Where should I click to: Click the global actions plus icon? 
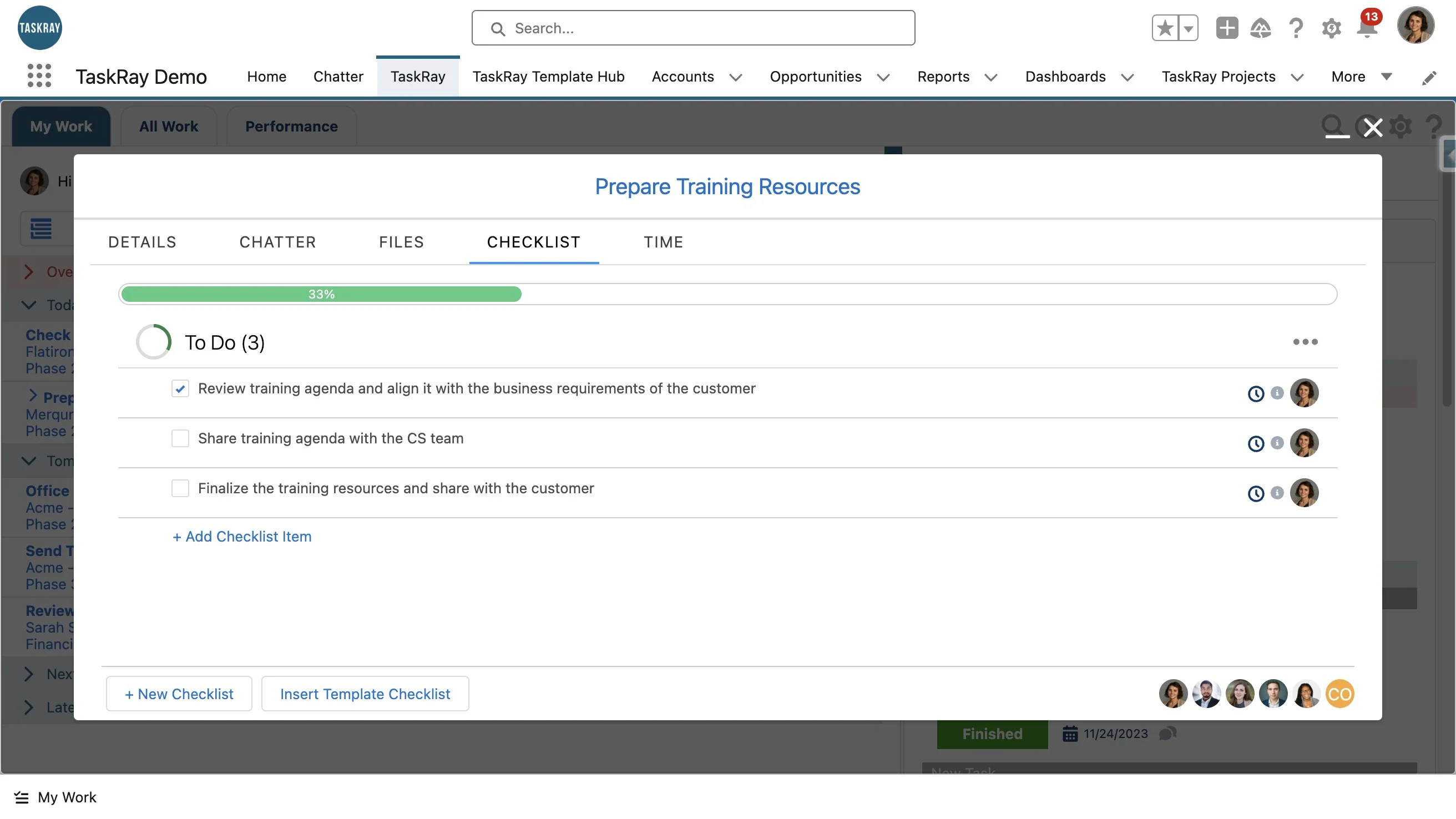tap(1226, 28)
